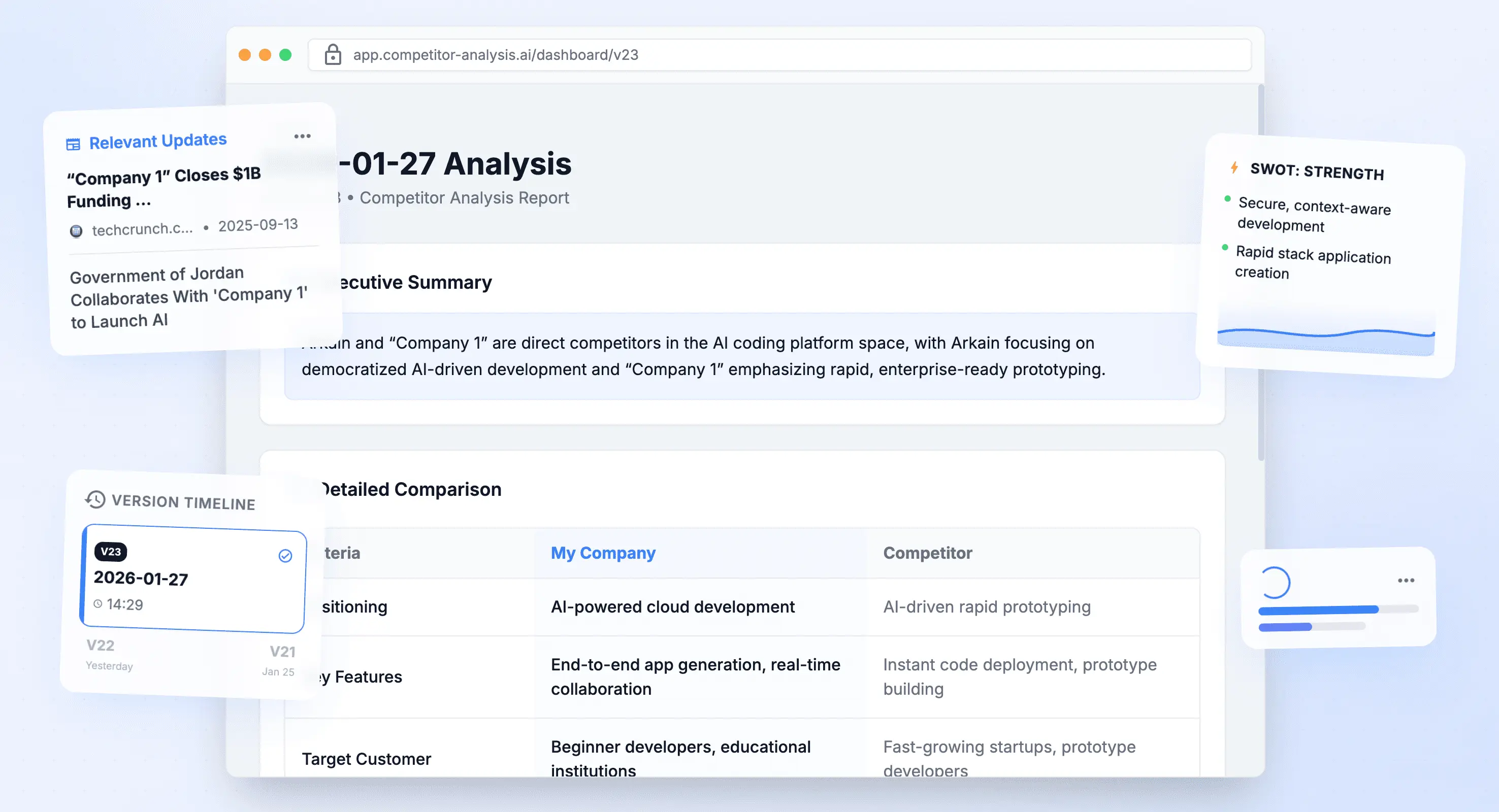Click the My Company column header

(x=603, y=553)
